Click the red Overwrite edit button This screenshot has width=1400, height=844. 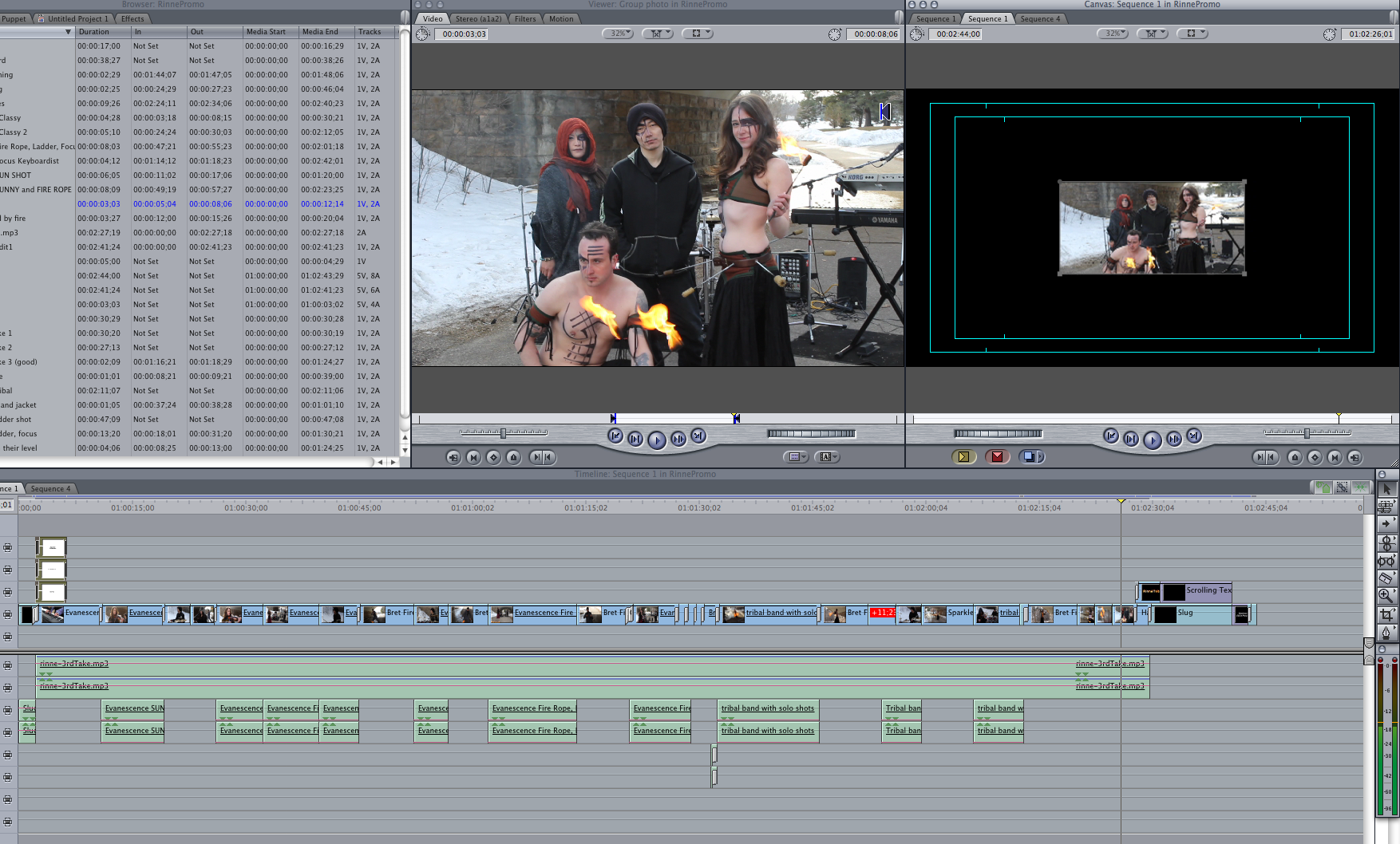click(997, 457)
